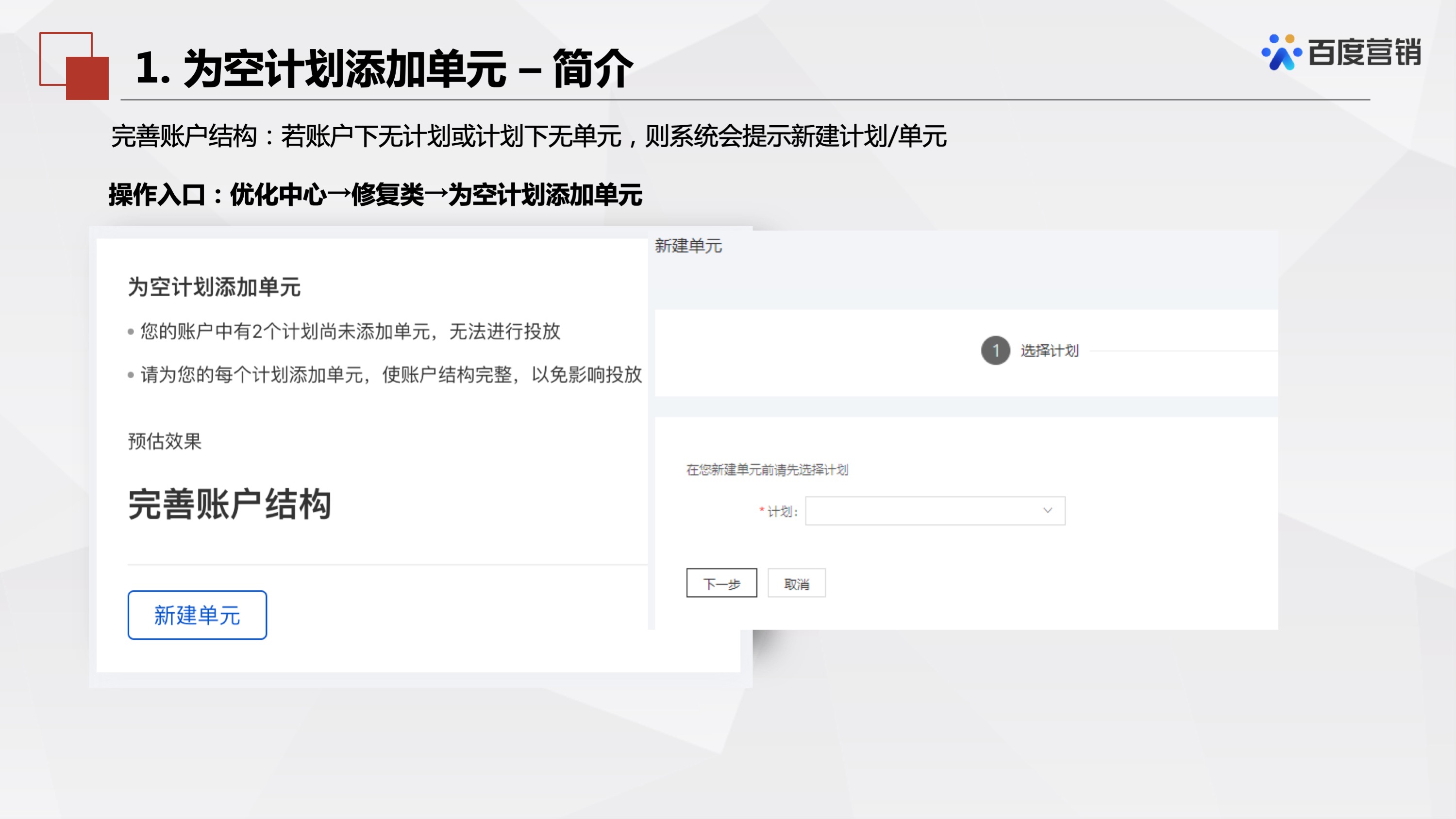The width and height of the screenshot is (1456, 819).
Task: Click the step indicator circle labeled 1
Action: [x=996, y=351]
